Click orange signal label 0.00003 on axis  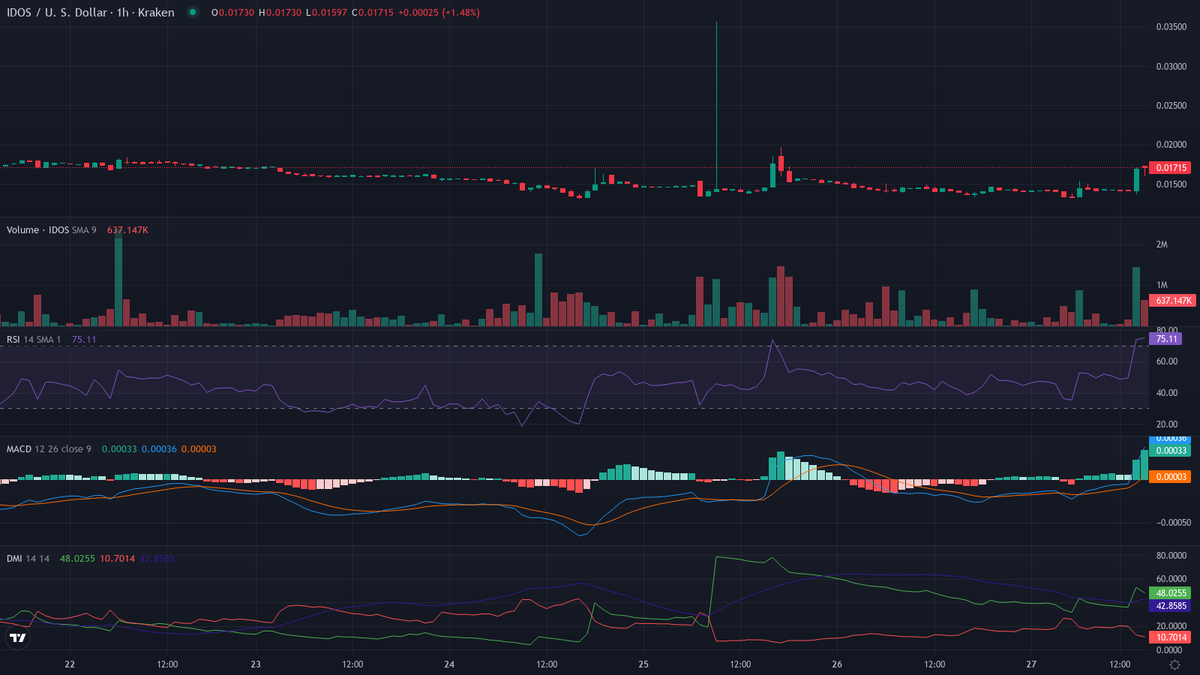(x=1170, y=477)
